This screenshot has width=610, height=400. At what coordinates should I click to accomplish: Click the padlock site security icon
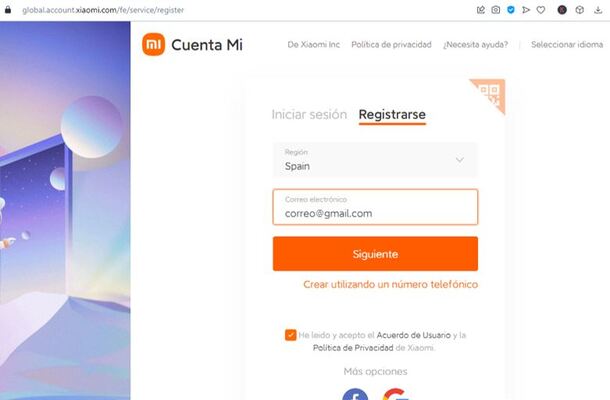tap(8, 10)
